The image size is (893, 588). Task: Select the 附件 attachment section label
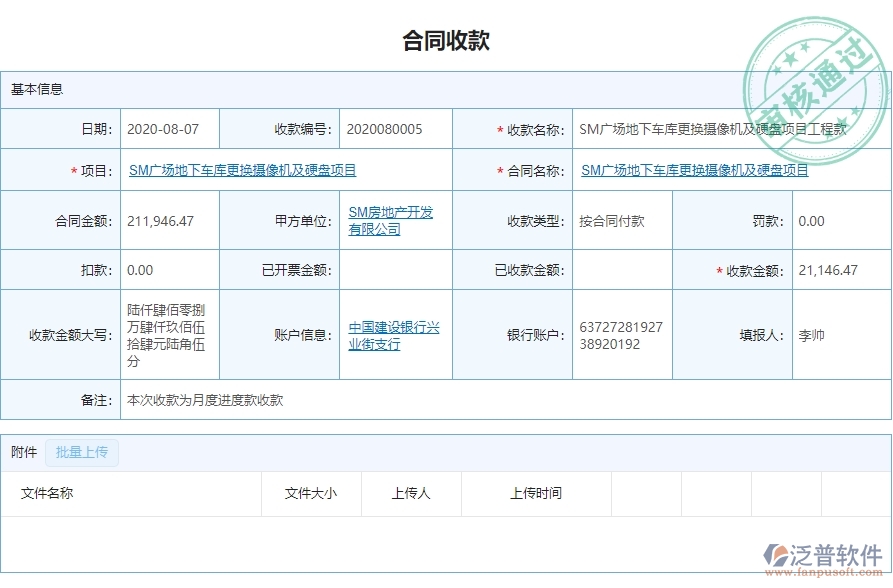(25, 452)
